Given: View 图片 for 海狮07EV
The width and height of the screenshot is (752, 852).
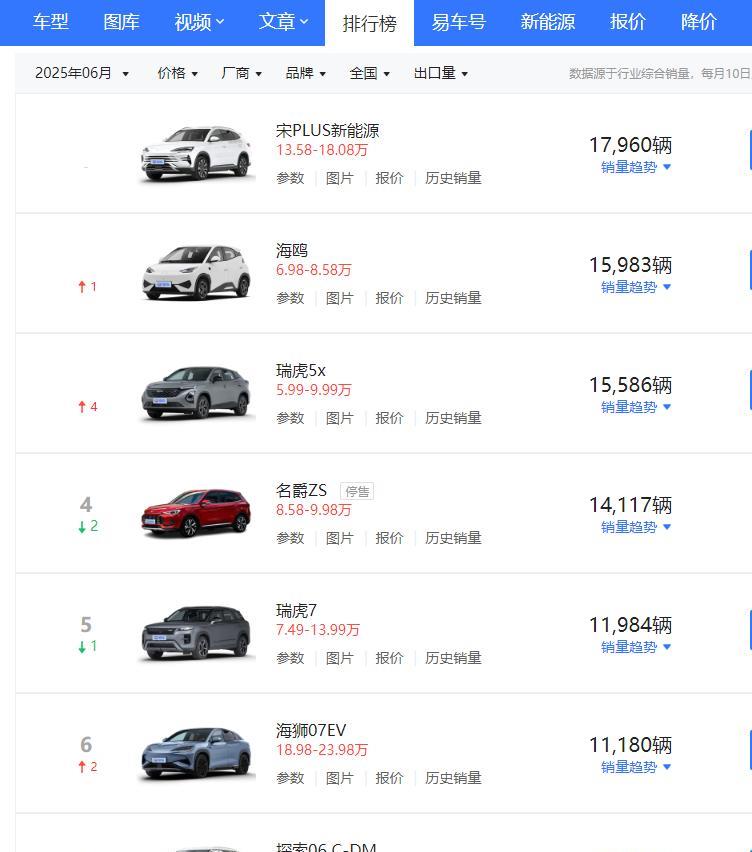Looking at the screenshot, I should tap(340, 779).
